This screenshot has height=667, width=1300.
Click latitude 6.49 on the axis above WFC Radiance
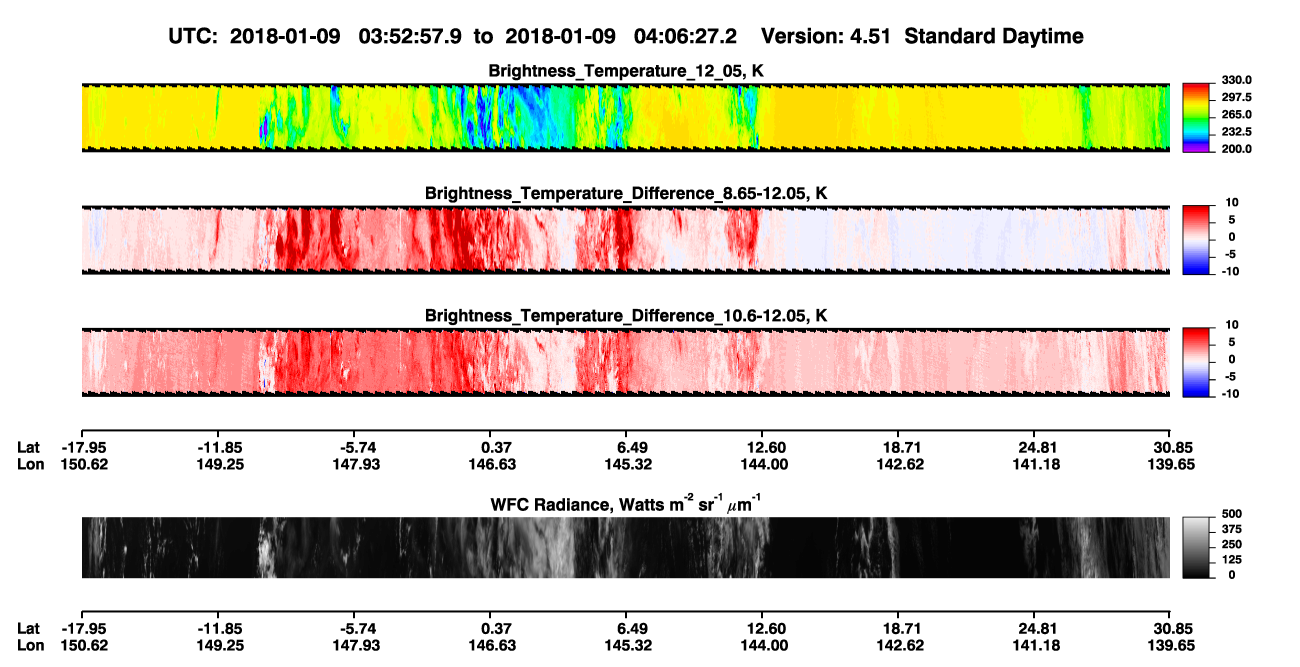pyautogui.click(x=627, y=447)
